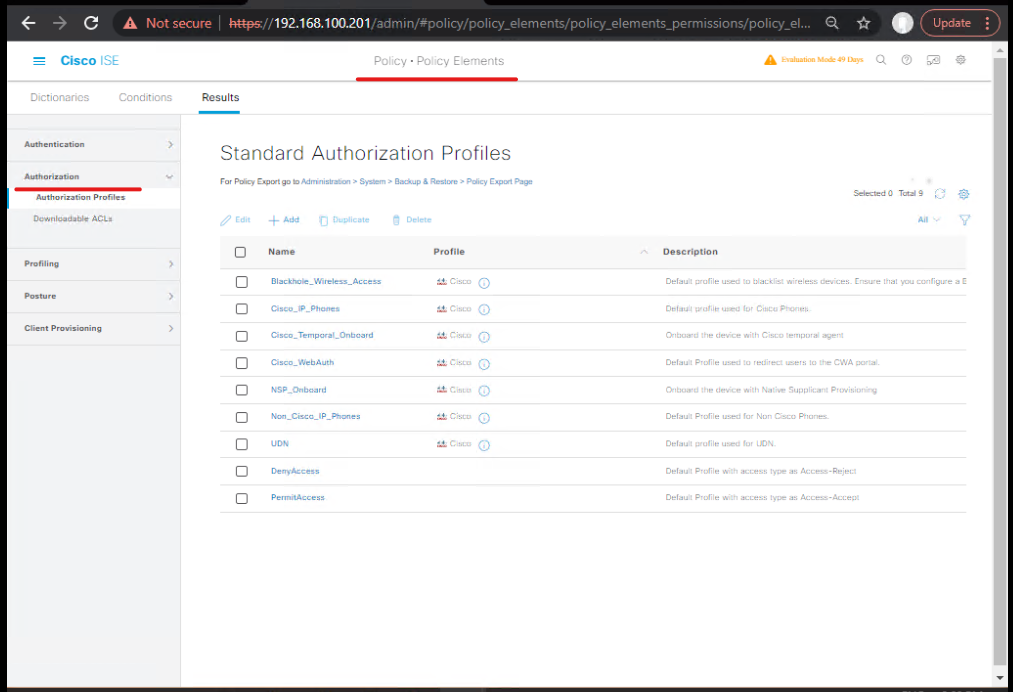Click the table filter funnel icon

965,220
